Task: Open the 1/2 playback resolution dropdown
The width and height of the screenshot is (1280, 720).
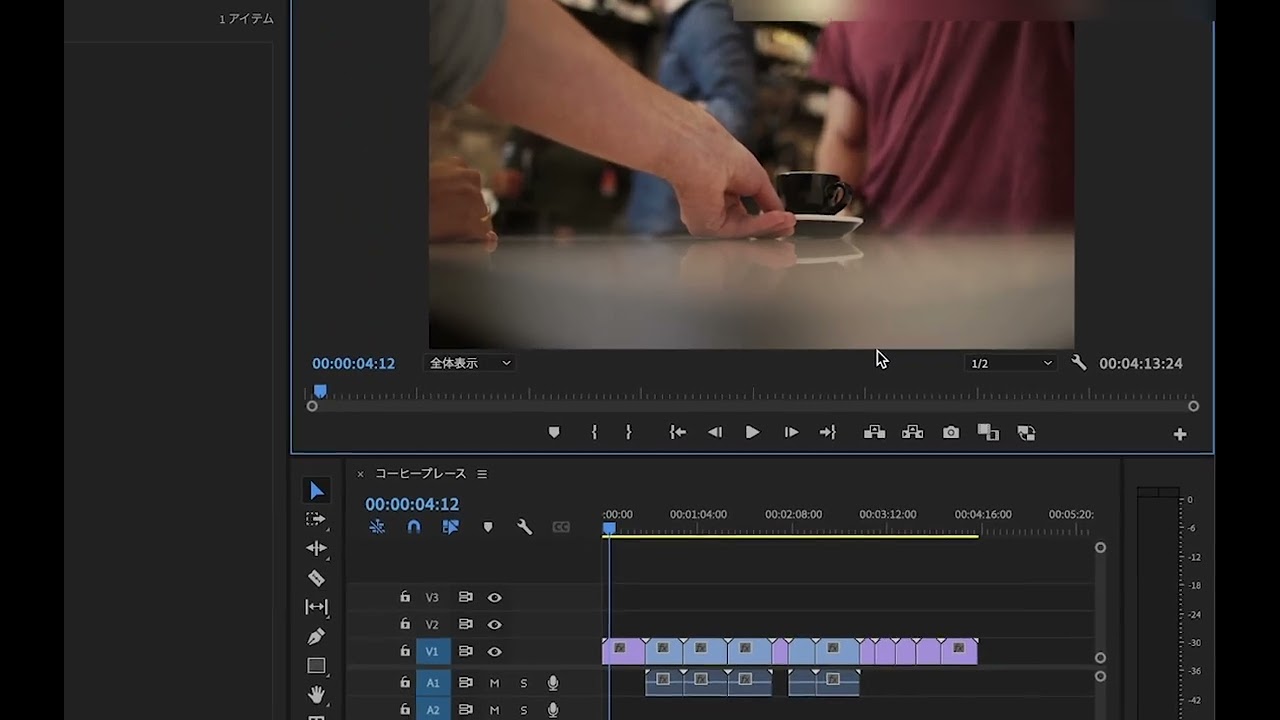Action: pyautogui.click(x=1010, y=363)
